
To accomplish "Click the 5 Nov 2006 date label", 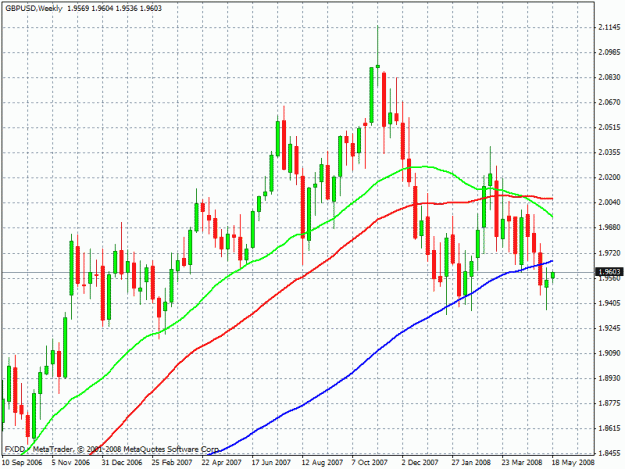I will click(x=71, y=462).
